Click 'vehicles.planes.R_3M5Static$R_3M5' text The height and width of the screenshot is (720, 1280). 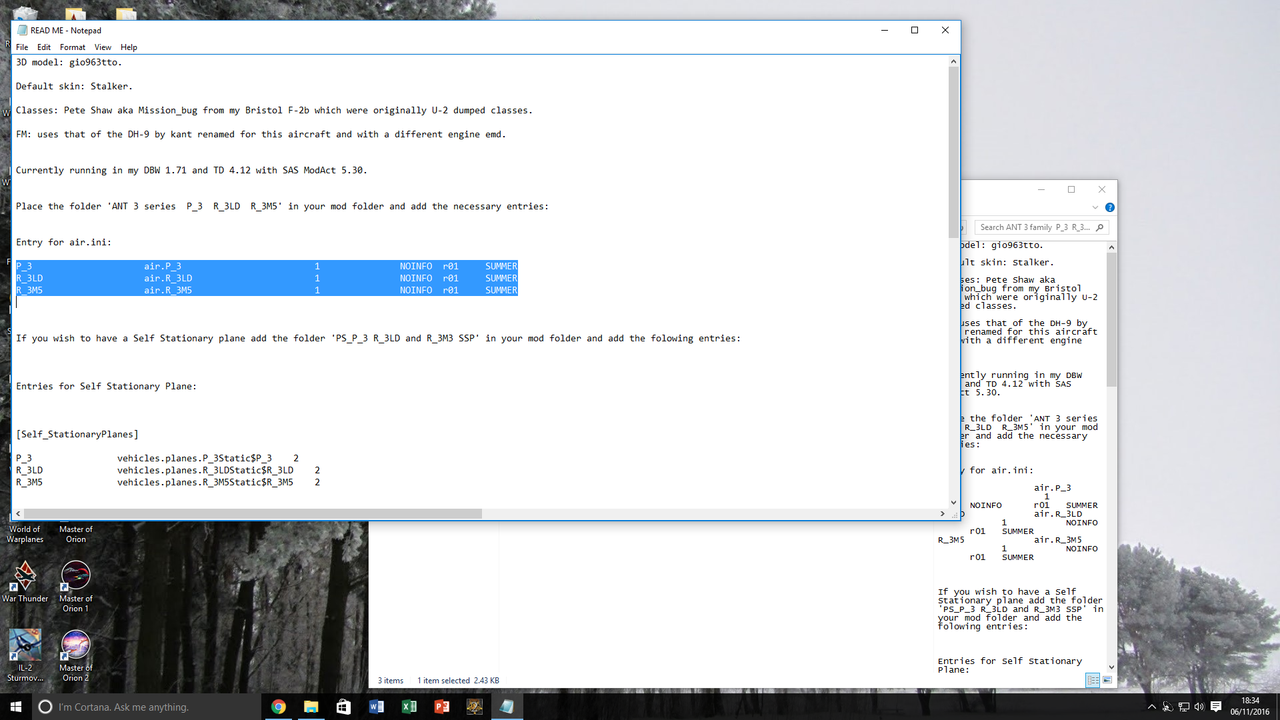click(205, 482)
